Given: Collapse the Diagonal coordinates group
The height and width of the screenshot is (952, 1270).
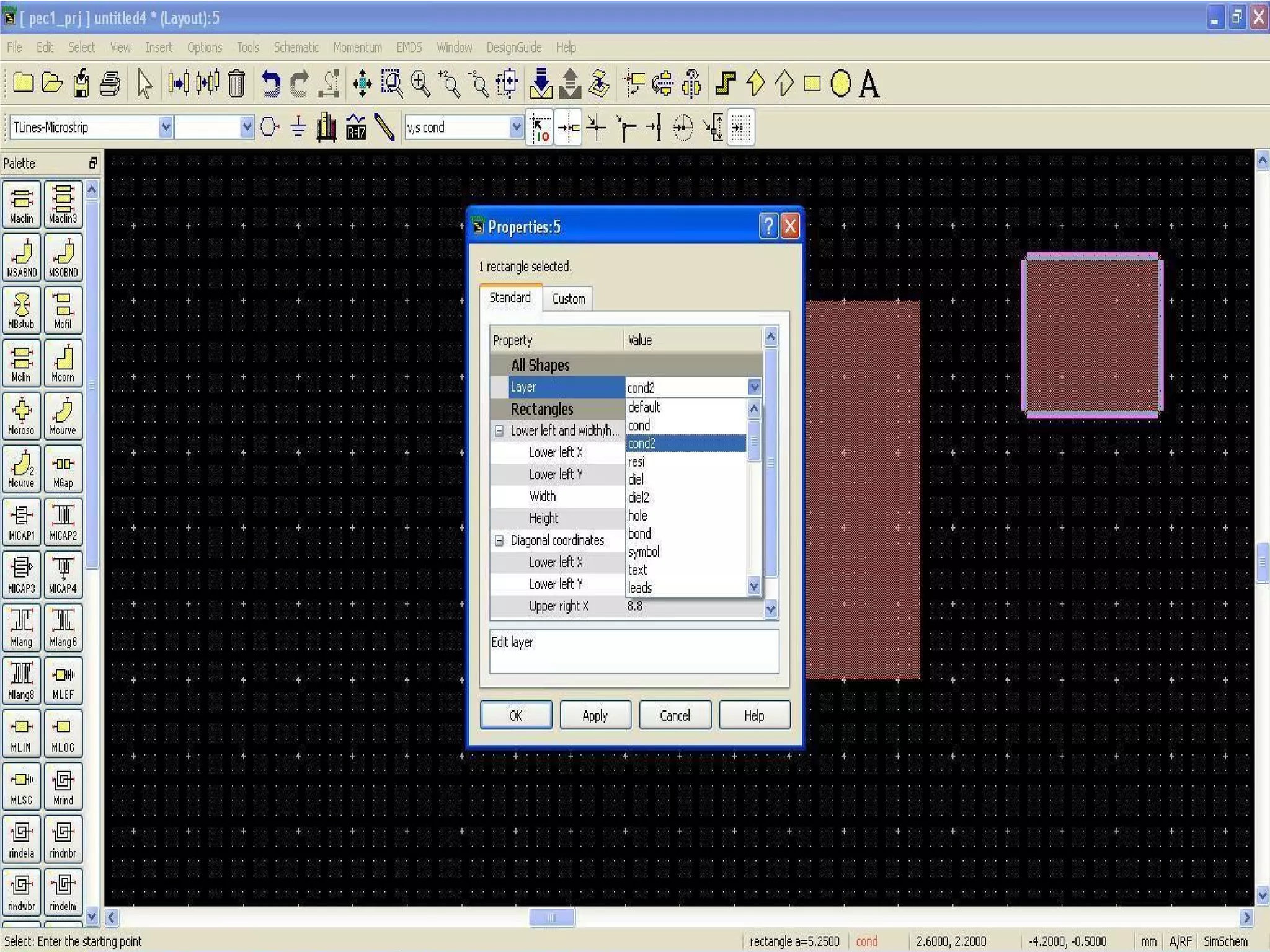Looking at the screenshot, I should tap(499, 540).
